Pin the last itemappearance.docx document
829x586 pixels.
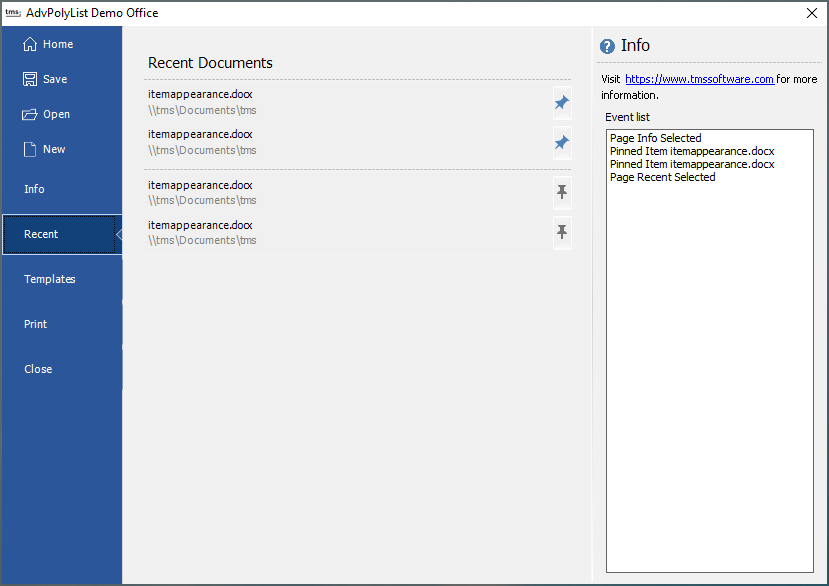562,232
